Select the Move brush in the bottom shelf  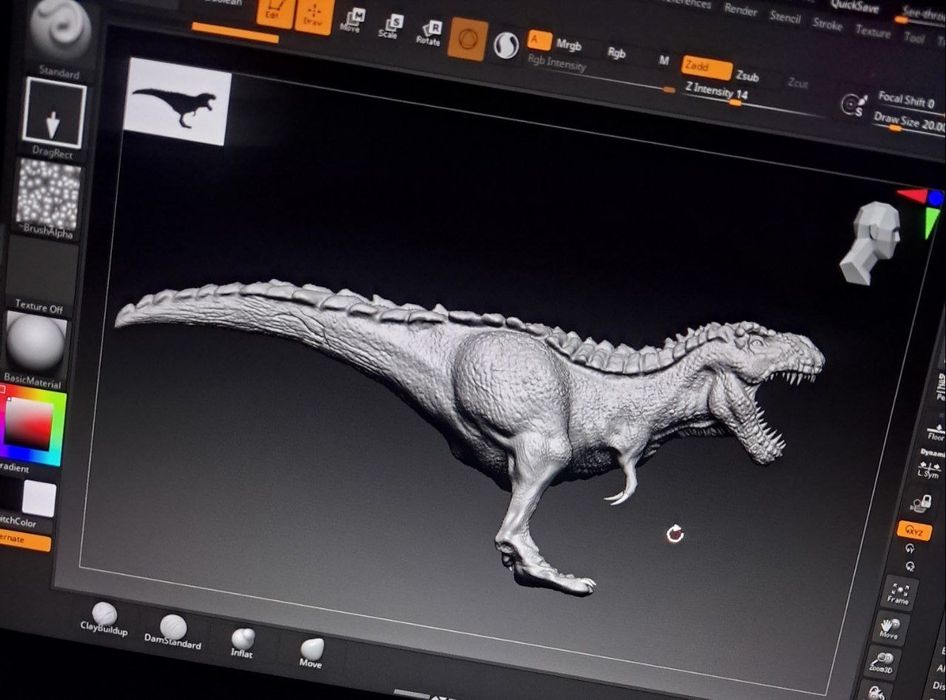click(311, 654)
